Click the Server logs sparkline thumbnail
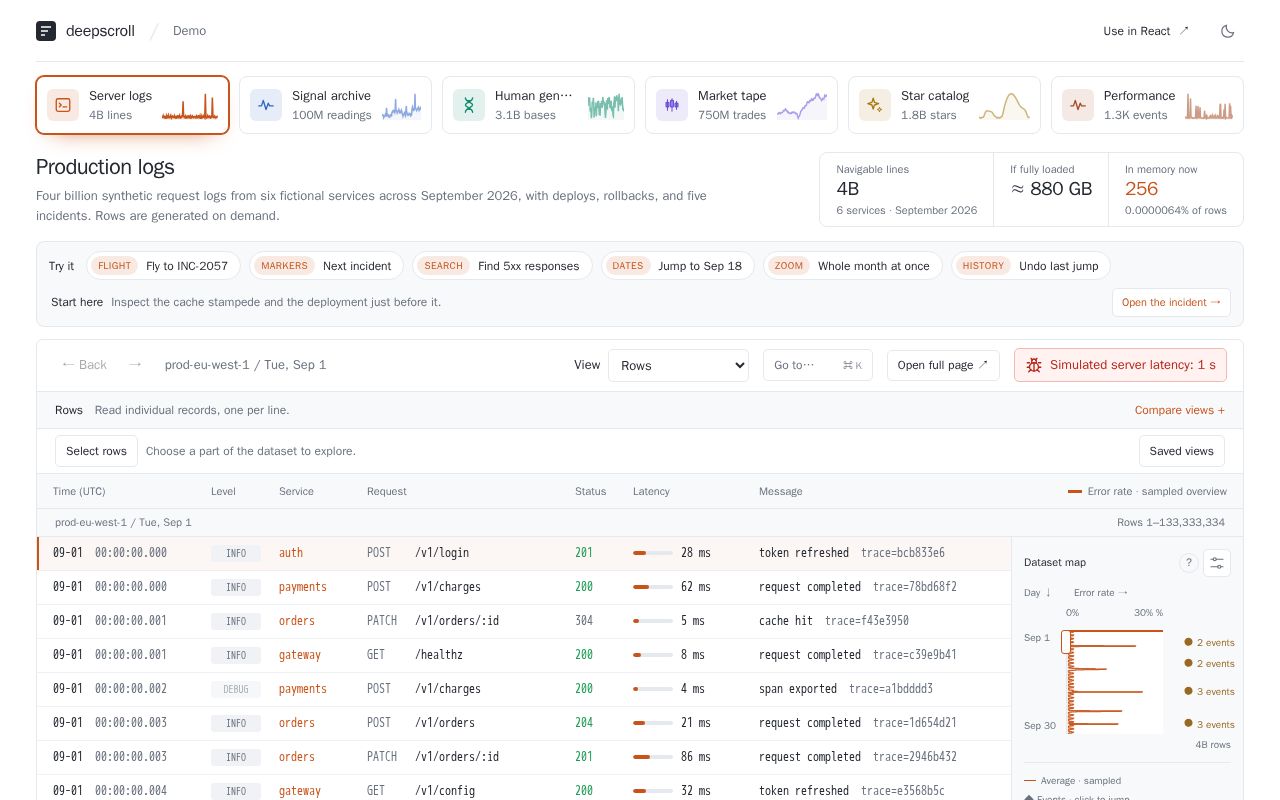The image size is (1280, 800). [x=190, y=106]
